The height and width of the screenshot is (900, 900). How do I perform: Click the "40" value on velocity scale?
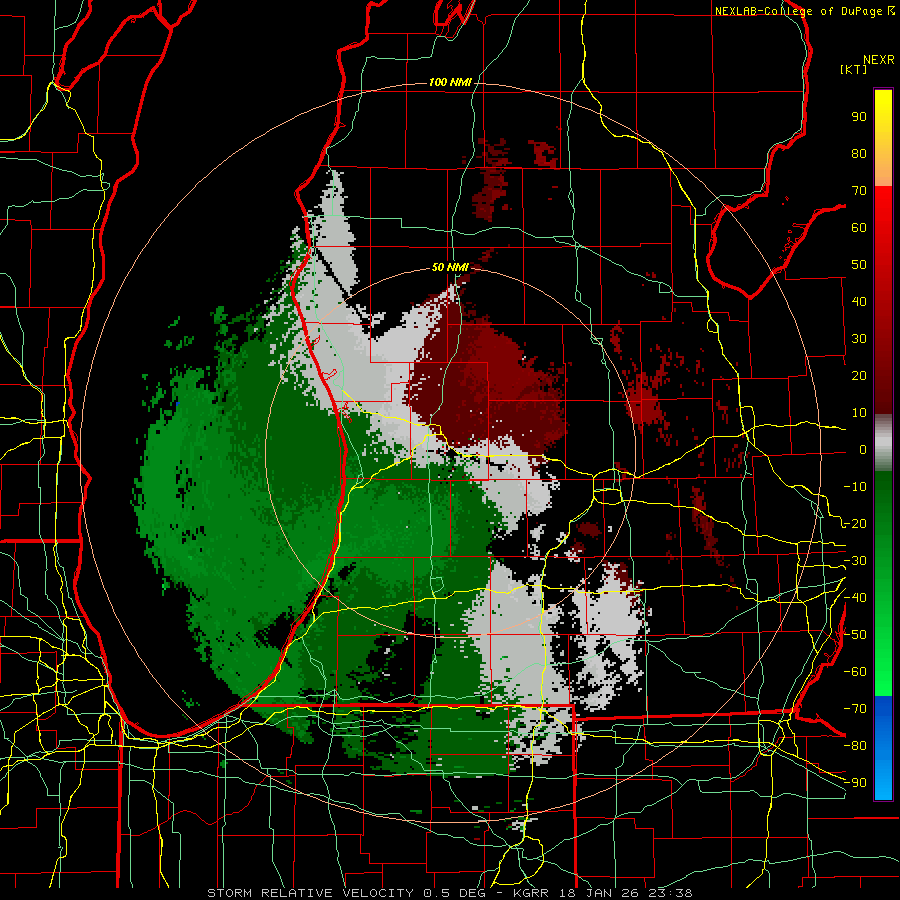pyautogui.click(x=859, y=302)
